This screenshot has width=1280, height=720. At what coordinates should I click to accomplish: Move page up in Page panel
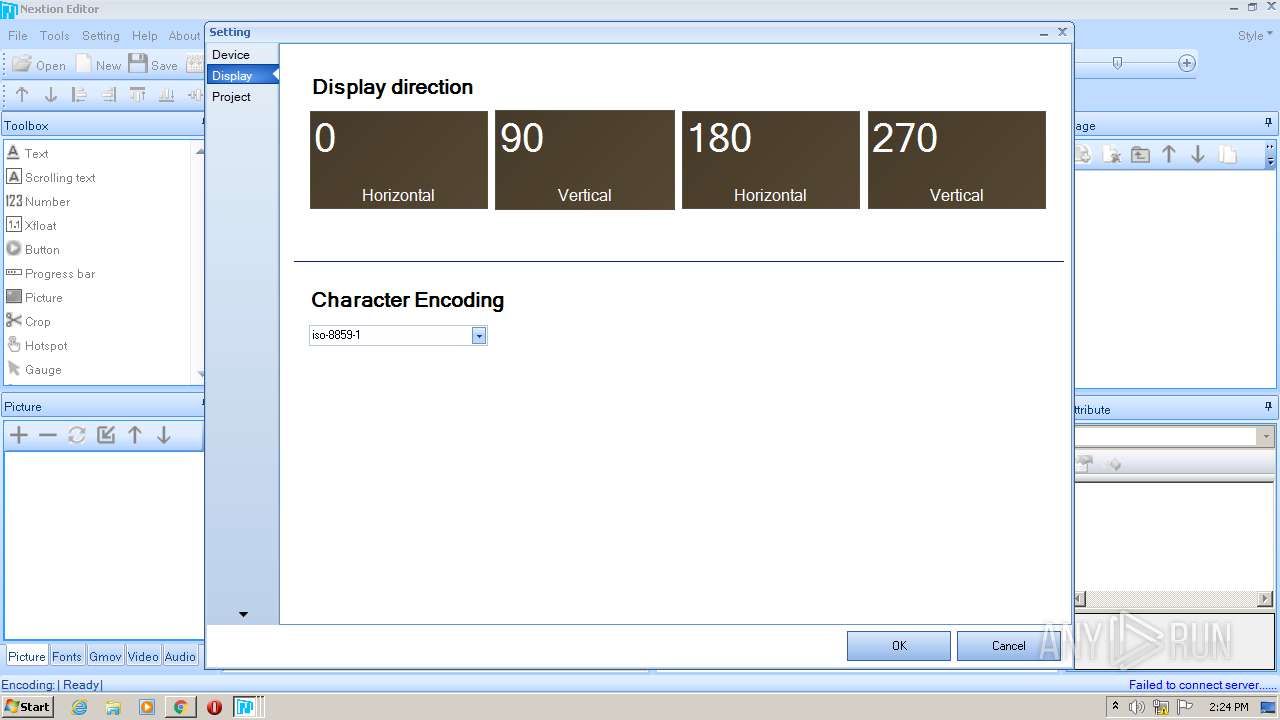1169,155
